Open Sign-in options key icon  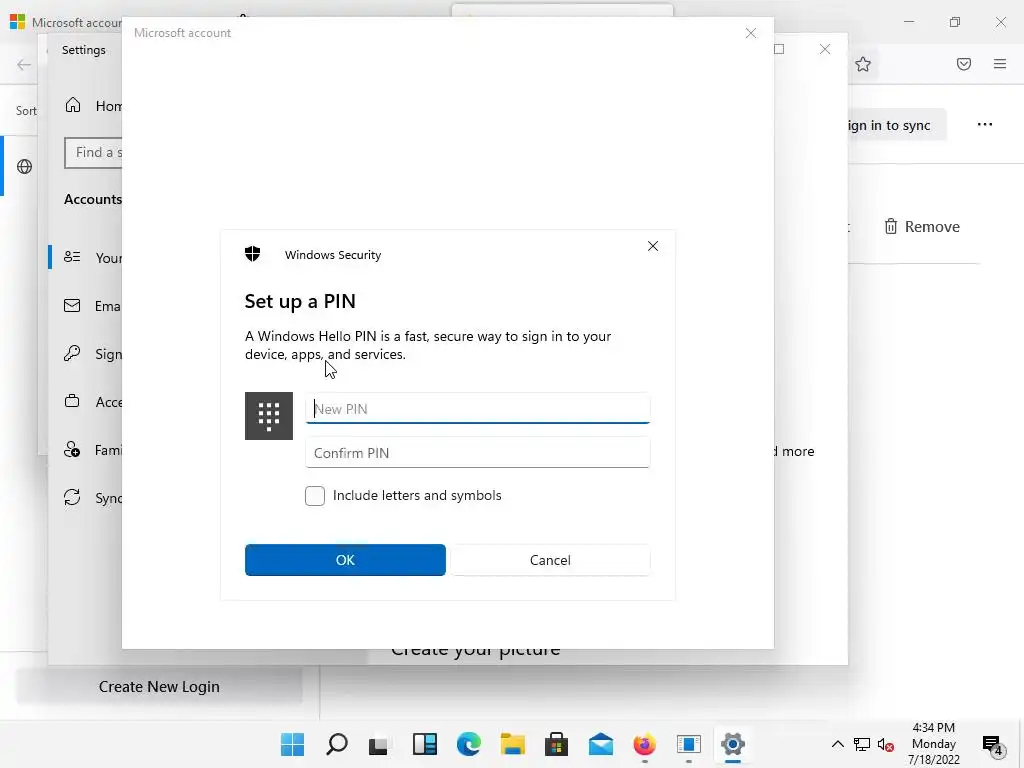(72, 353)
